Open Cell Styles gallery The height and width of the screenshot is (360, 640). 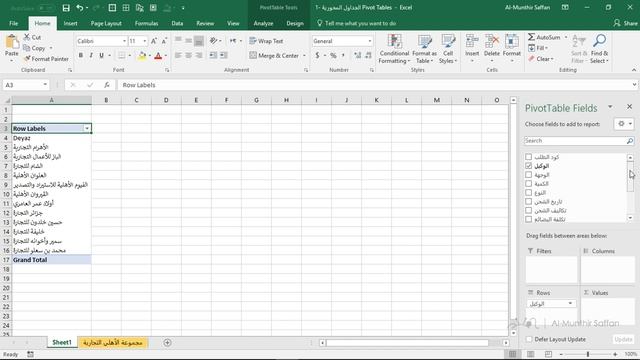pyautogui.click(x=448, y=49)
